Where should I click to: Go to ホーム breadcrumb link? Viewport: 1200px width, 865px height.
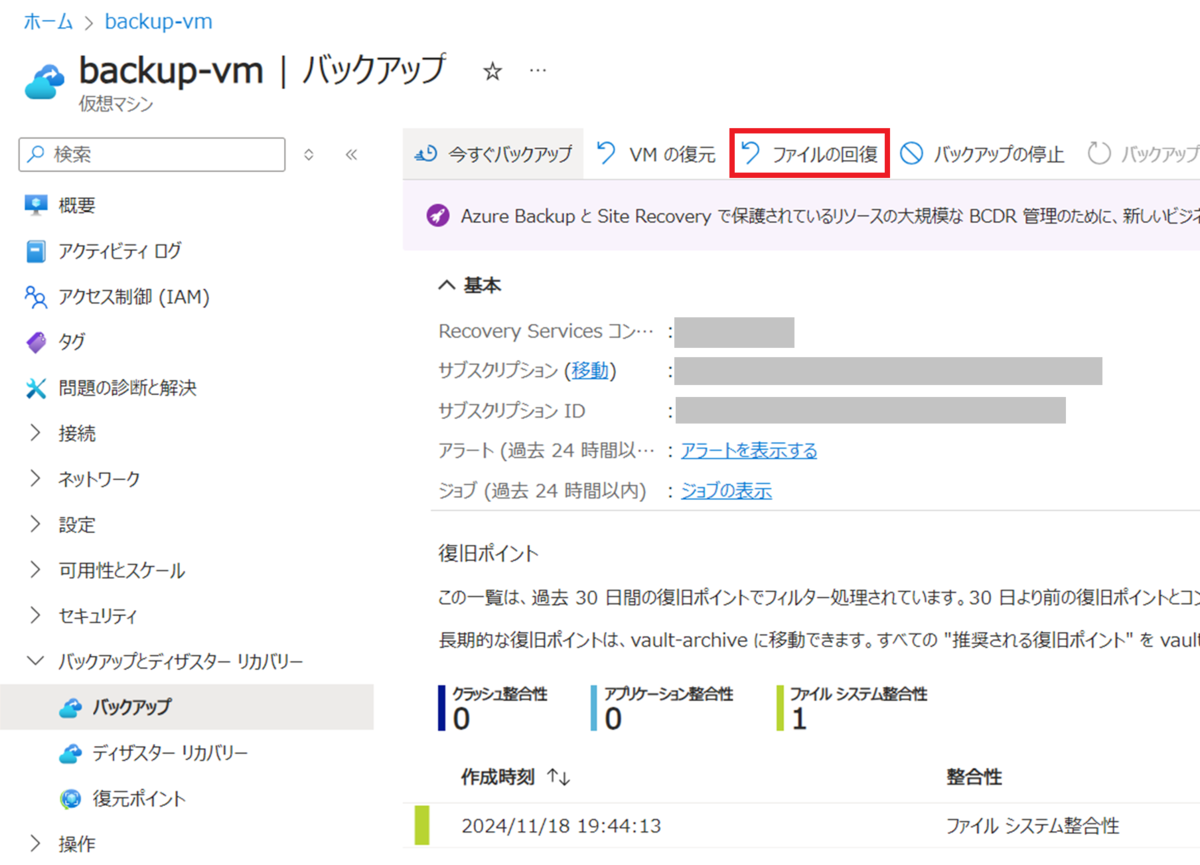point(47,21)
